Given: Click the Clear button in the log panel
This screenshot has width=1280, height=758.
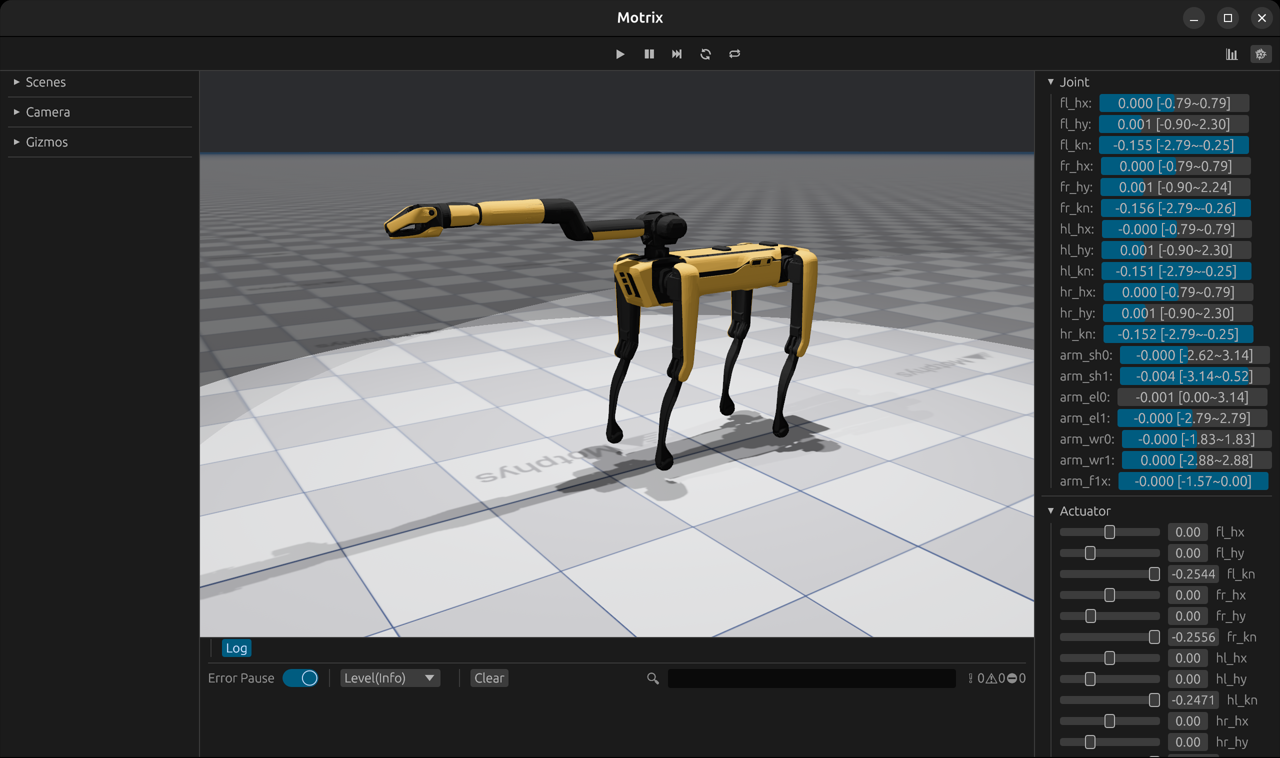Looking at the screenshot, I should coord(489,678).
